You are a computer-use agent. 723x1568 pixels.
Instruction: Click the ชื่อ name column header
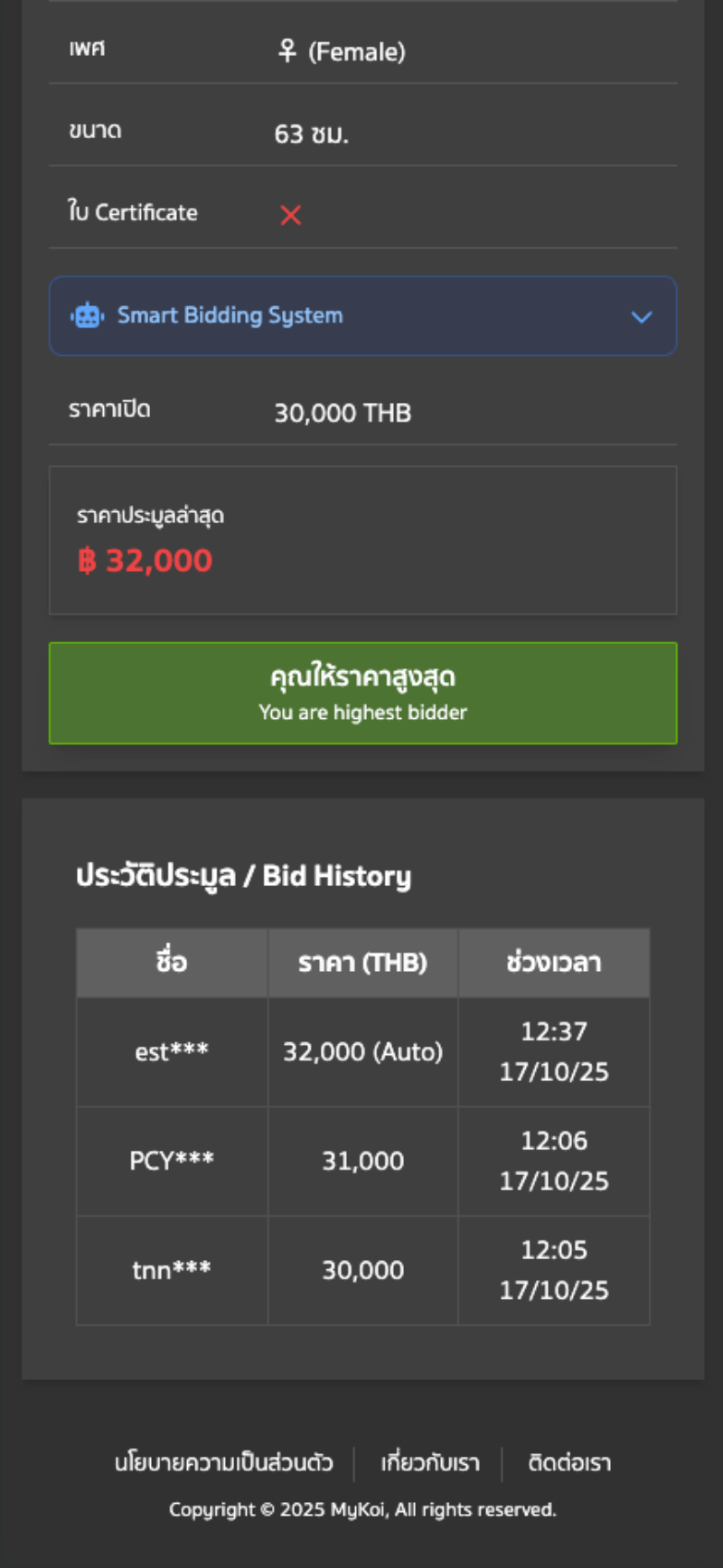pyautogui.click(x=172, y=962)
